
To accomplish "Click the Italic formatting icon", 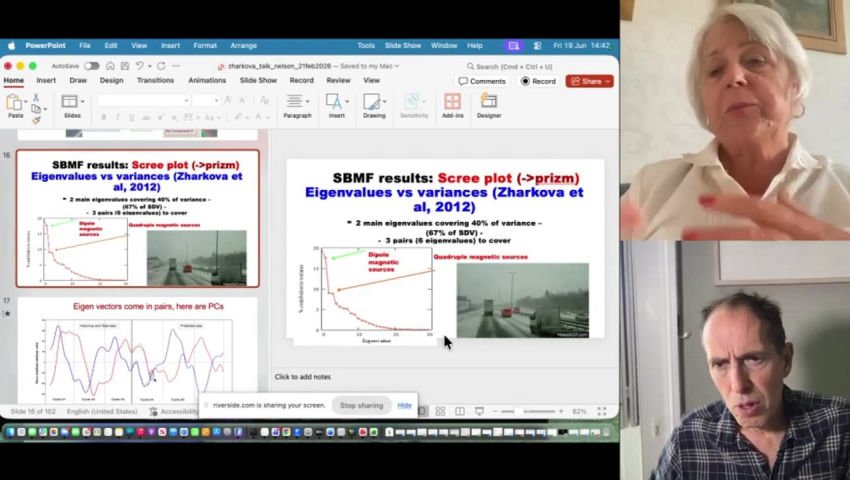I will (x=118, y=117).
